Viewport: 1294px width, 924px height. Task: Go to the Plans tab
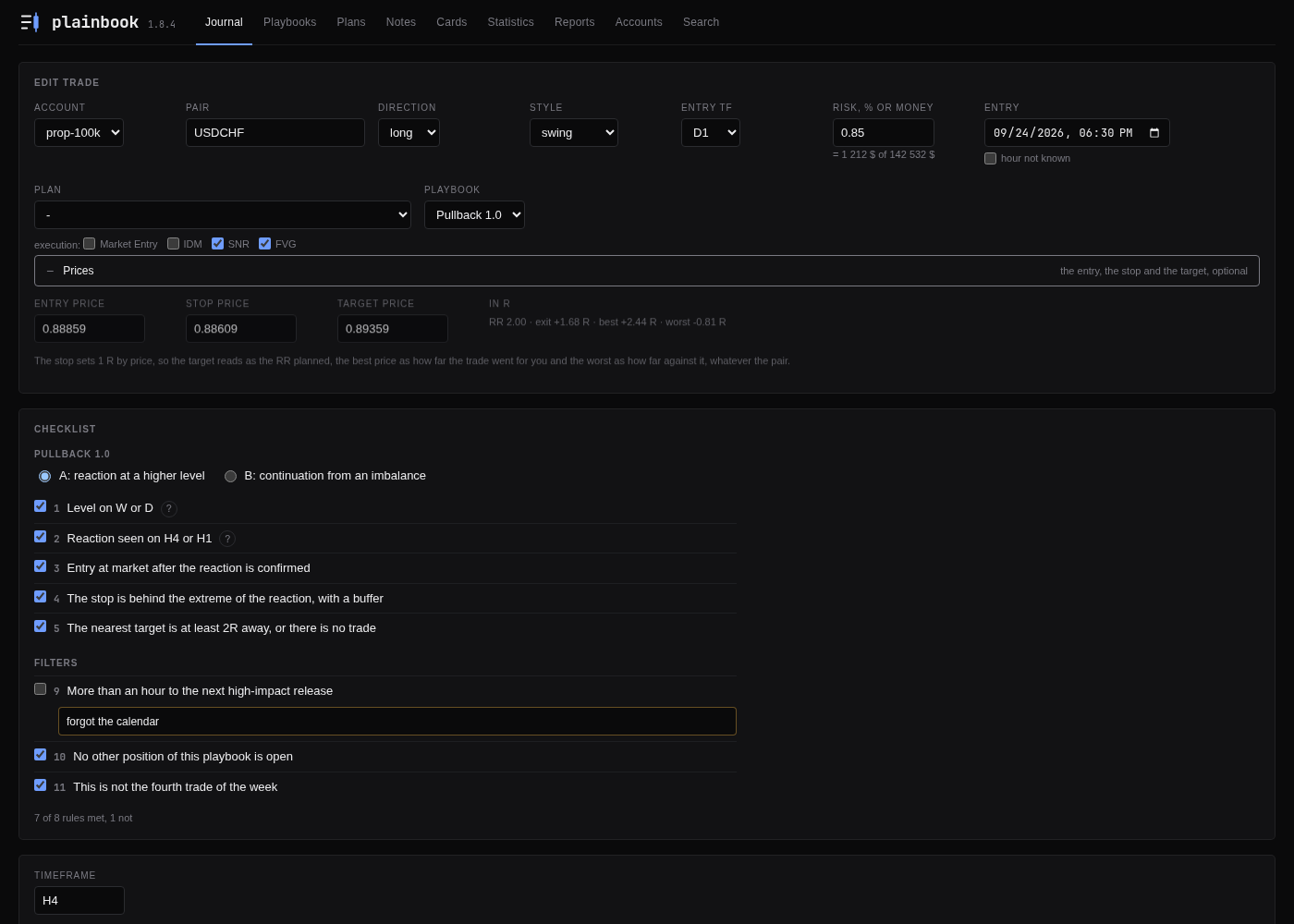(351, 22)
